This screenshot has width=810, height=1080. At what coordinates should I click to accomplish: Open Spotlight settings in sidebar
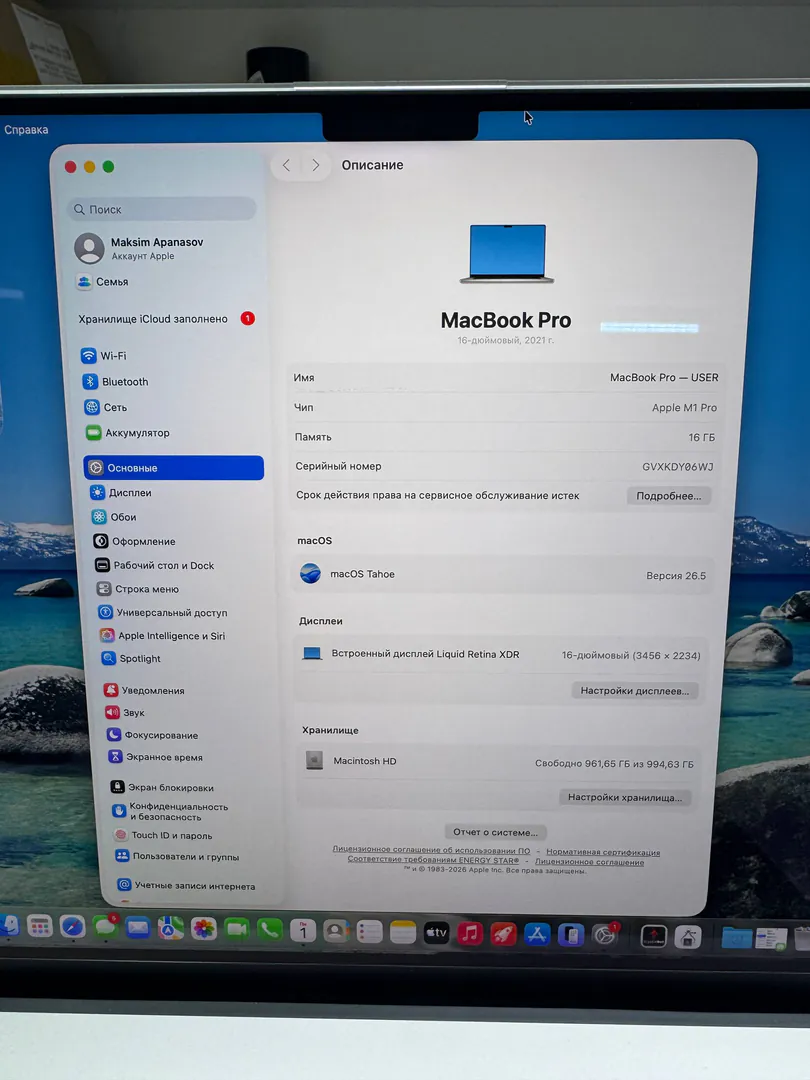click(x=131, y=658)
